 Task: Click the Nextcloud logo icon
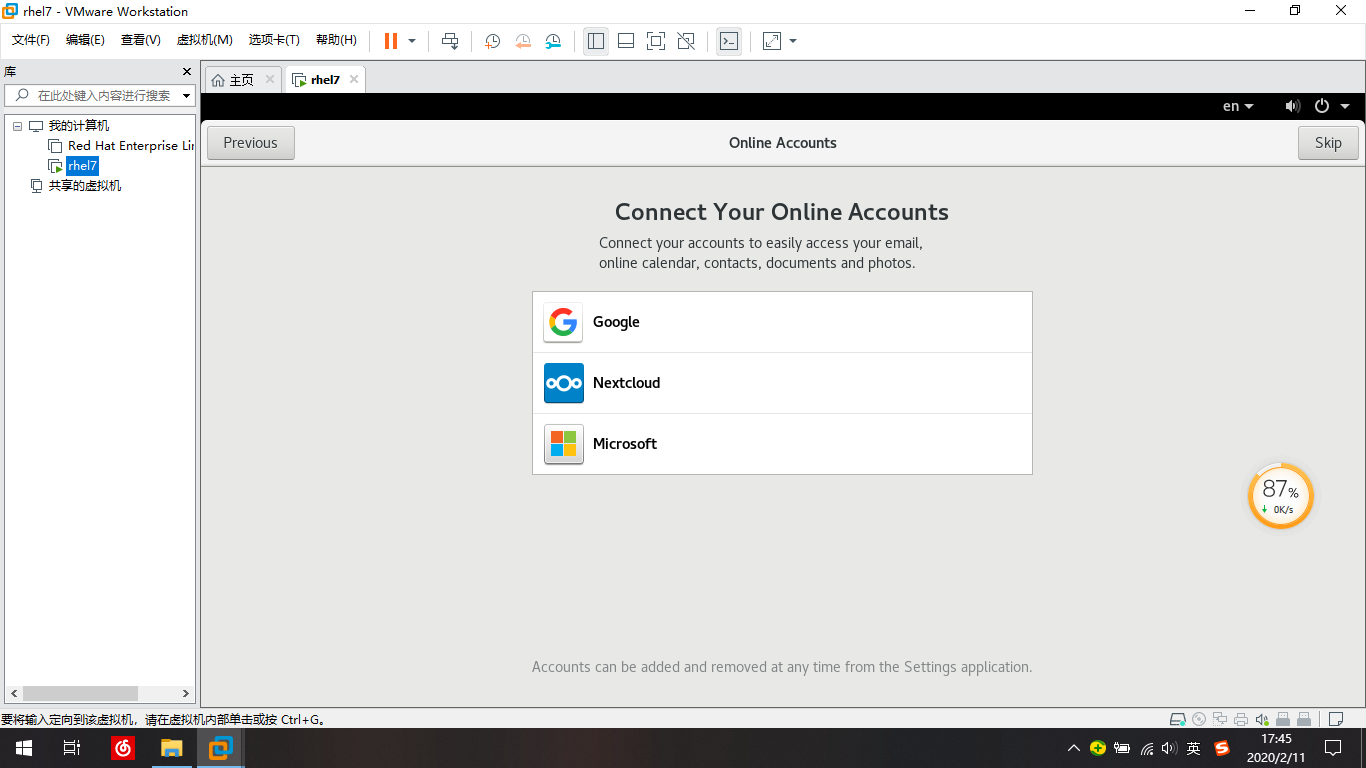tap(564, 383)
